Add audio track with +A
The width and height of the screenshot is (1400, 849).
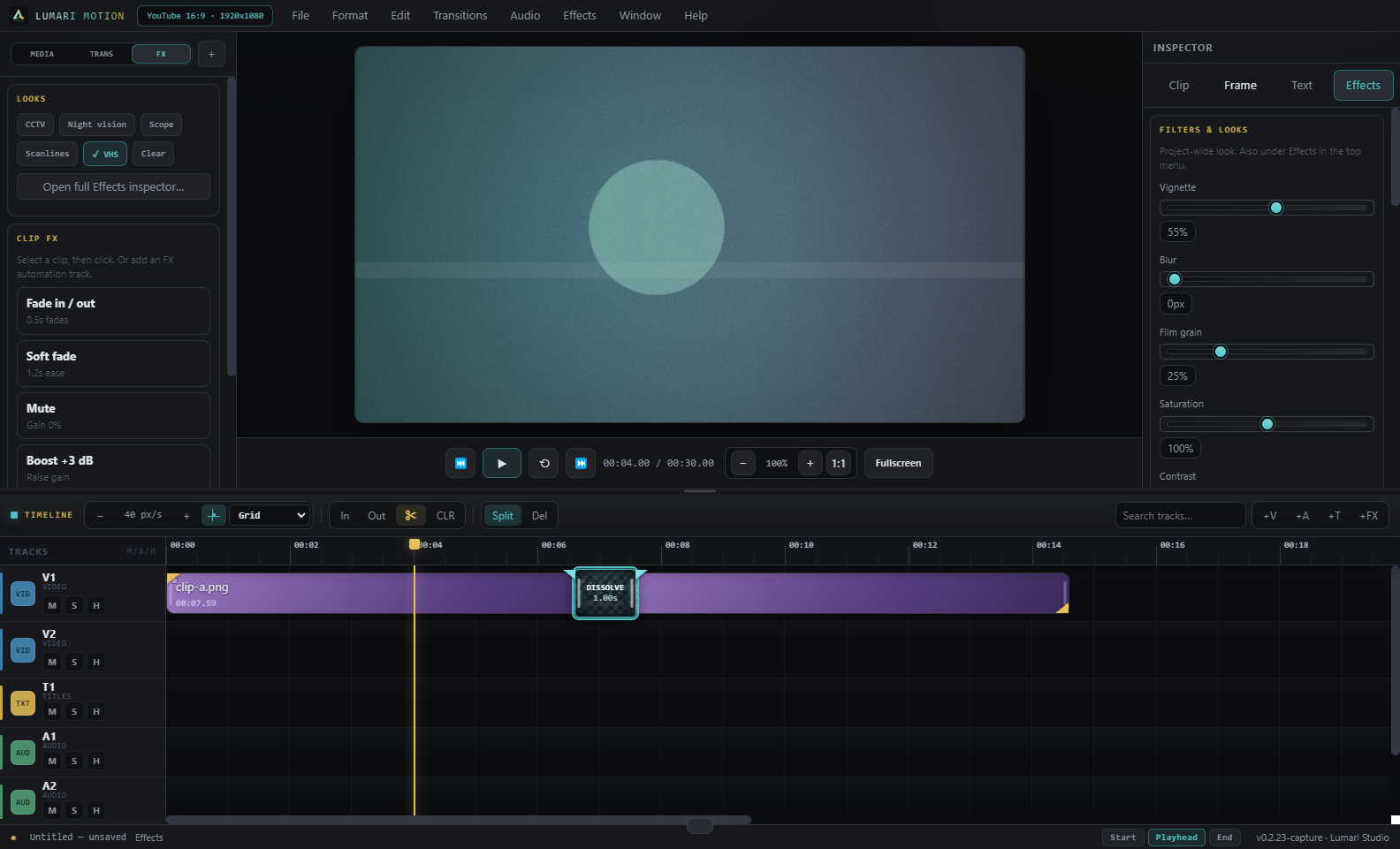pos(1302,516)
